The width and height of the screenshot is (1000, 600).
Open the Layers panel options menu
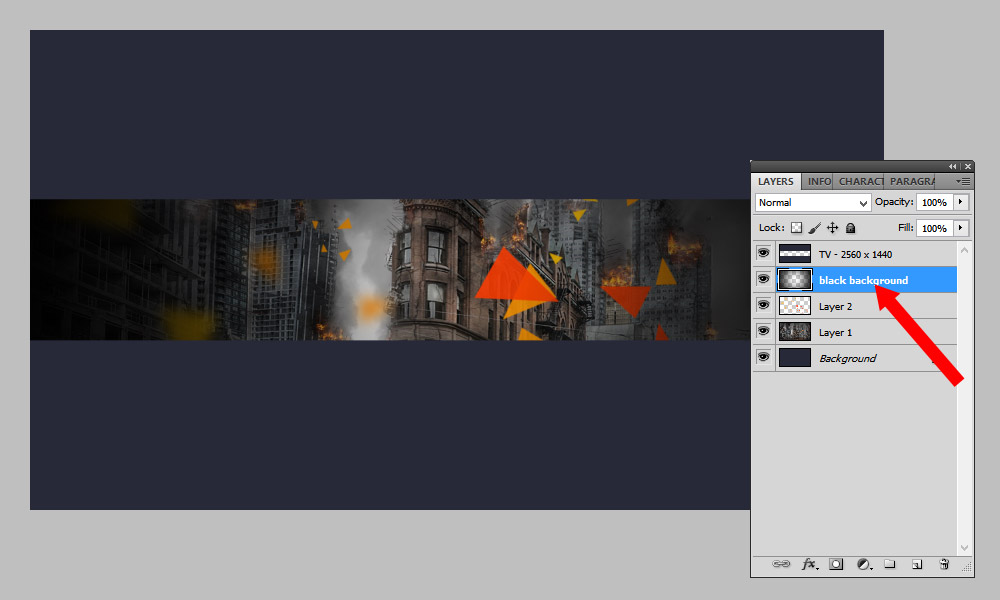(x=962, y=182)
